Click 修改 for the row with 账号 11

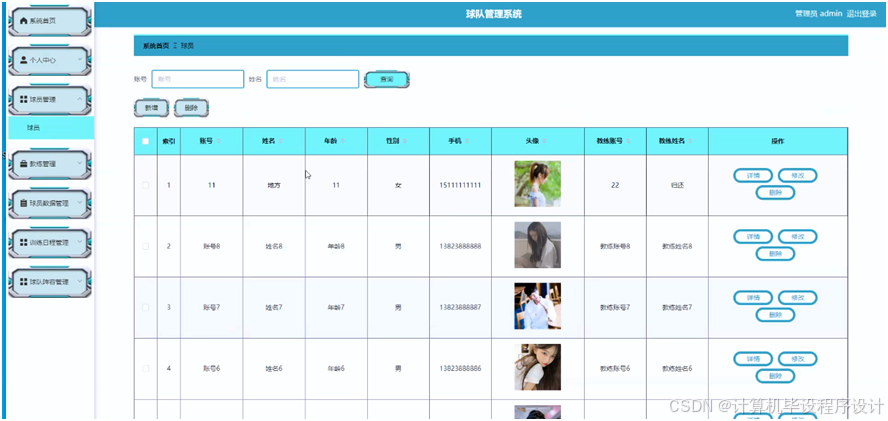[797, 176]
